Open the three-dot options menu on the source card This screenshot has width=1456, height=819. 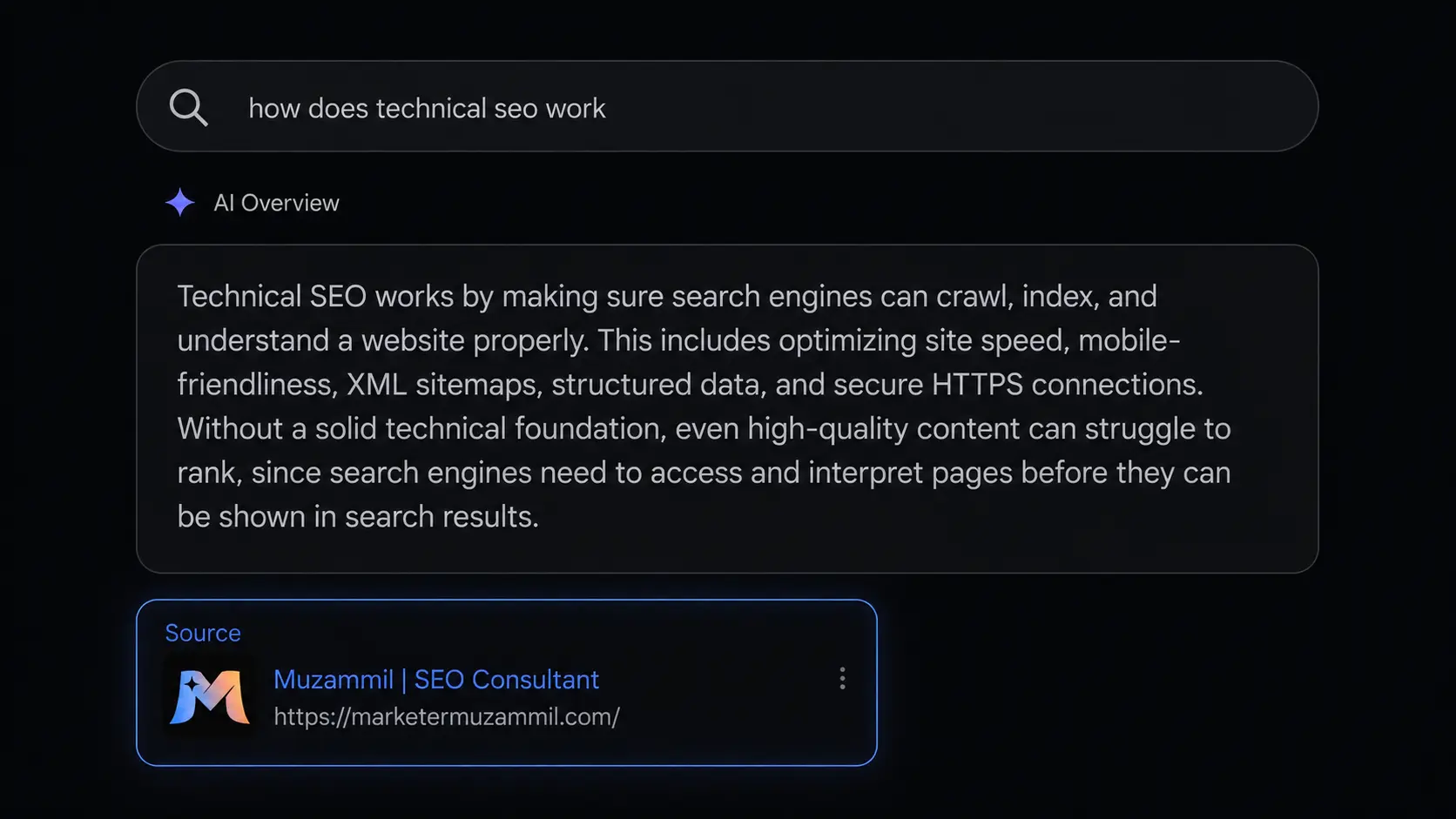pos(842,679)
